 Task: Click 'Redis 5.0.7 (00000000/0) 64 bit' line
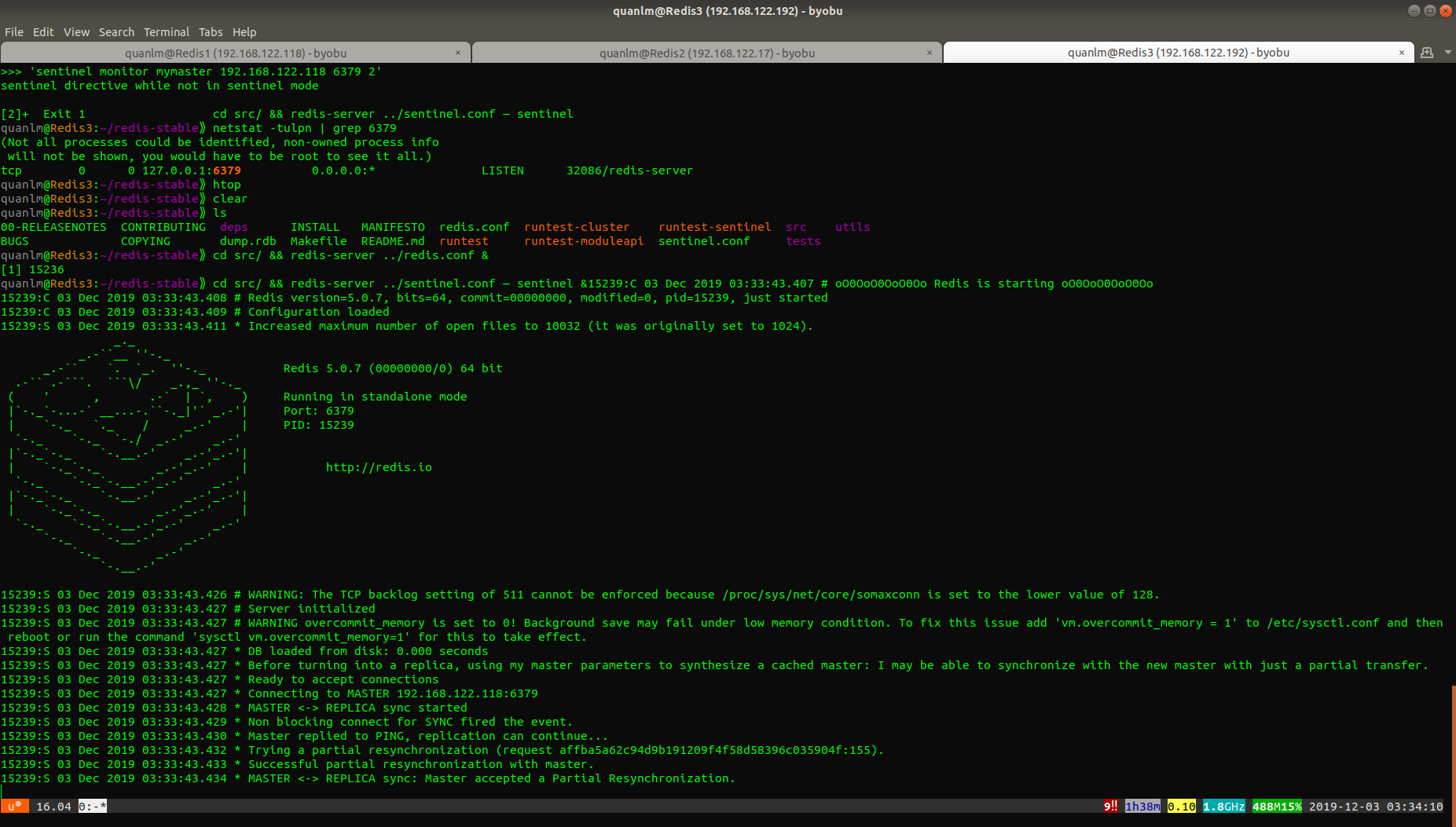coord(393,368)
